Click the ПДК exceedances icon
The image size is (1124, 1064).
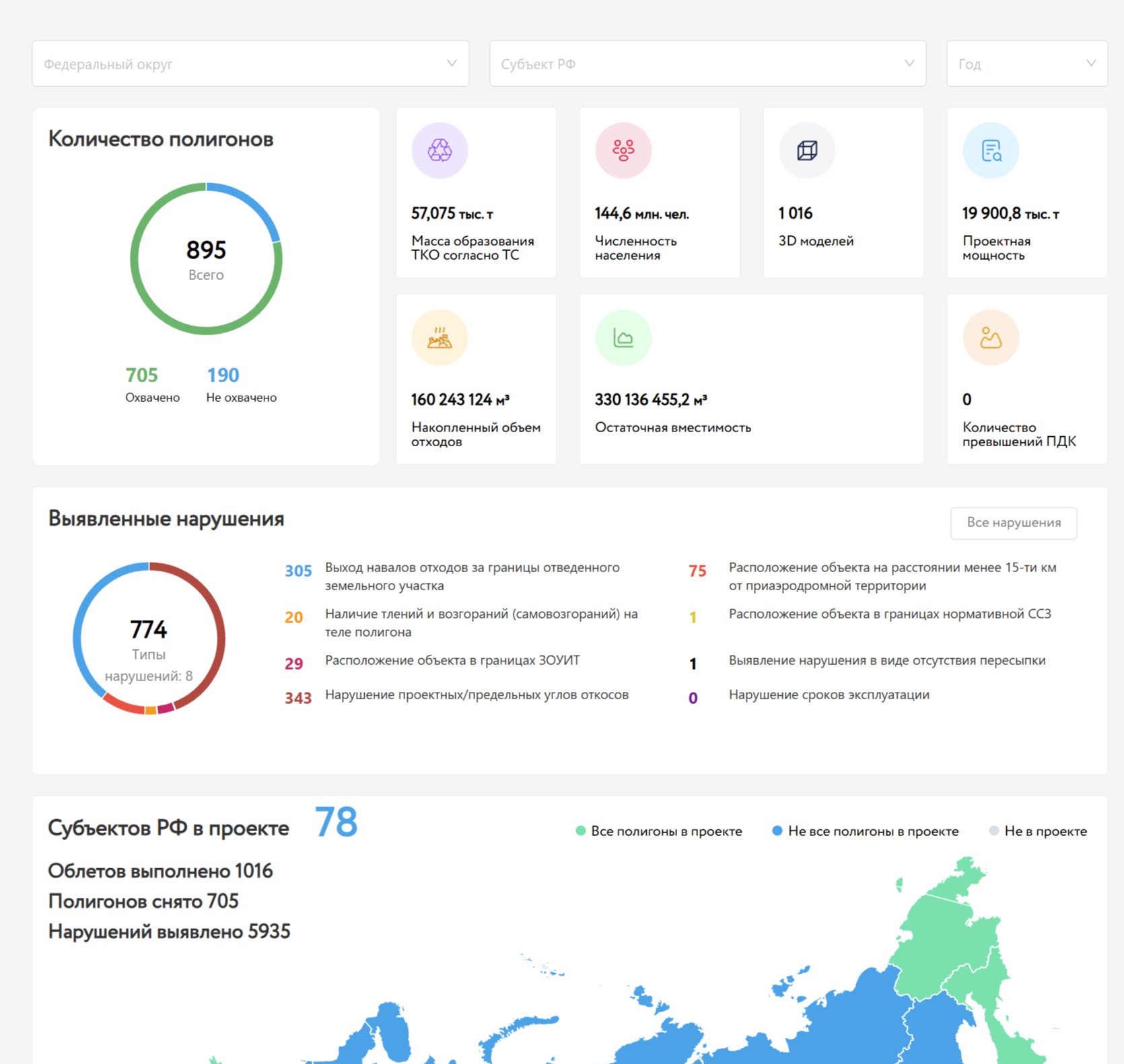tap(991, 337)
